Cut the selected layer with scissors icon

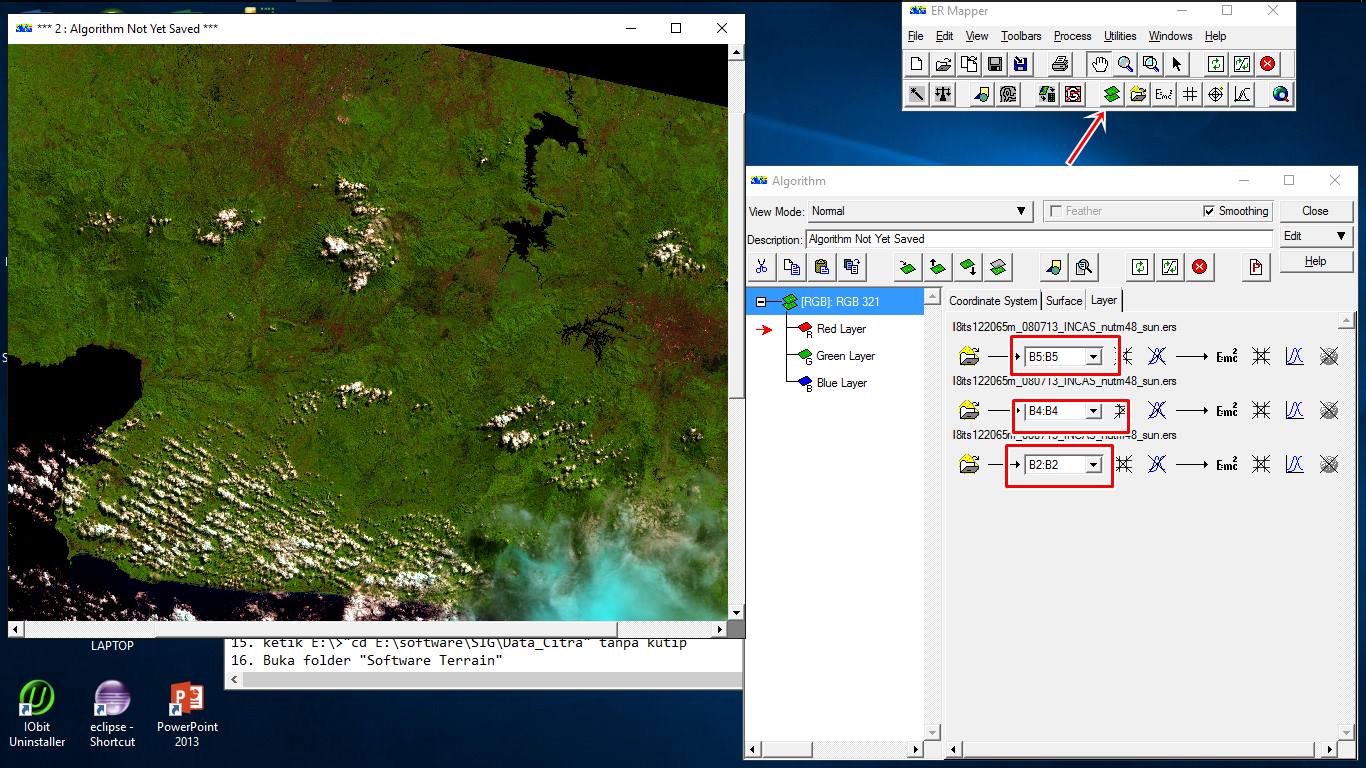point(761,266)
